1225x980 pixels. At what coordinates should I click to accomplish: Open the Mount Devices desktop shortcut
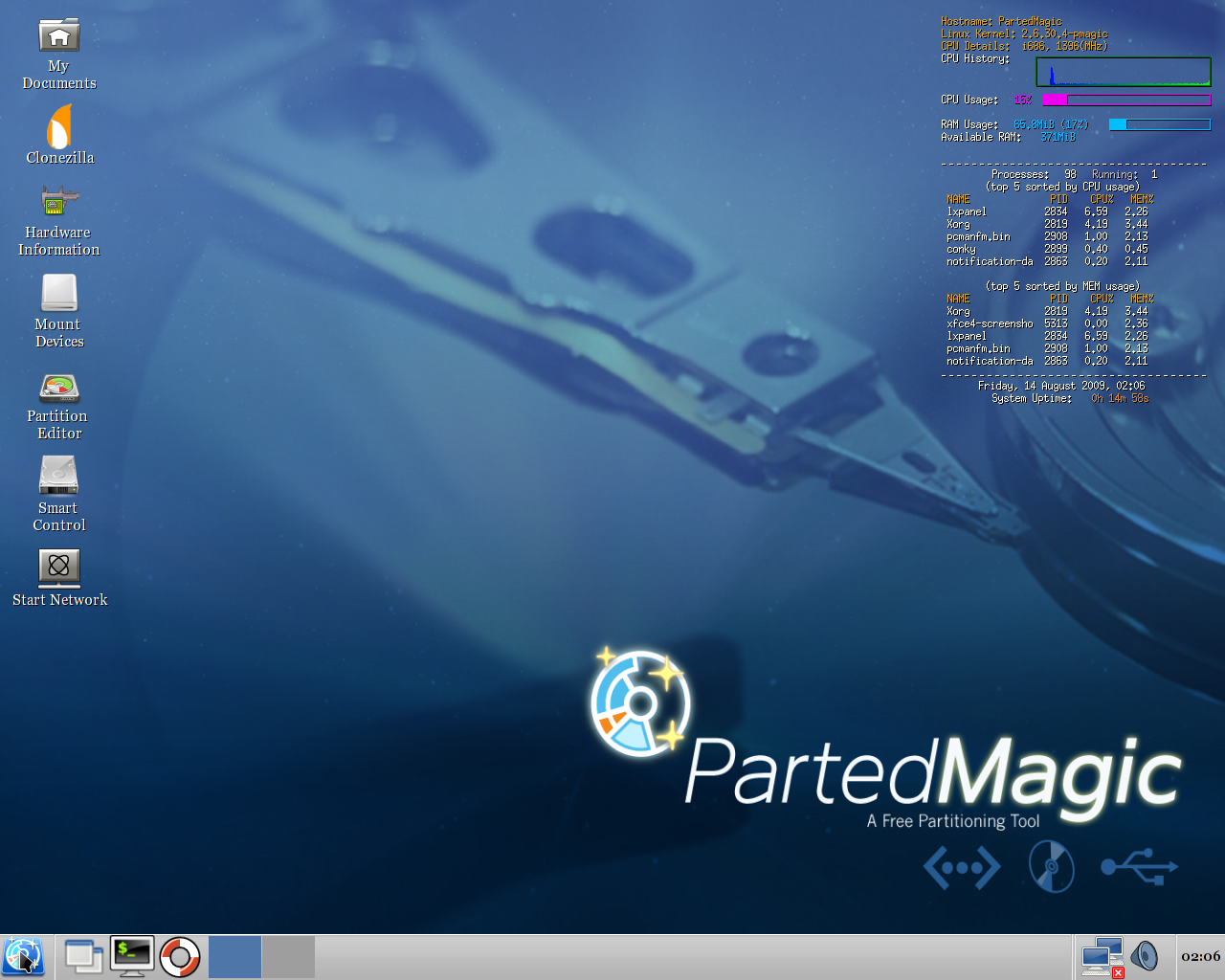click(59, 311)
